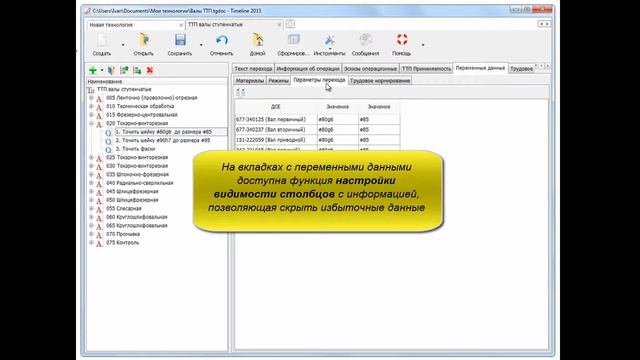640x360 pixels.
Task: Open the dropdown arrow beside Сохранить
Action: 201,44
